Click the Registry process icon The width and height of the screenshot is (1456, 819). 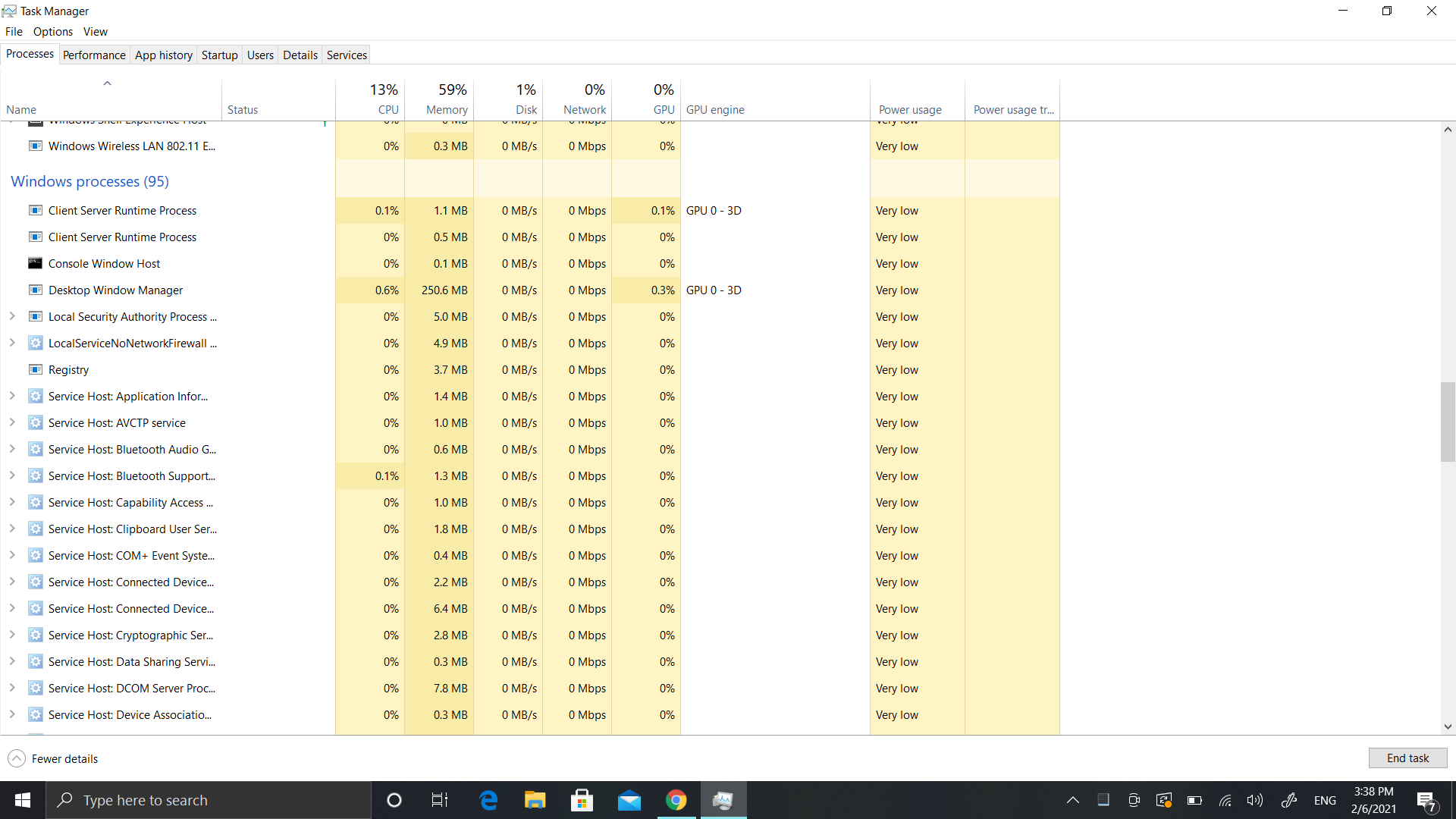(35, 369)
